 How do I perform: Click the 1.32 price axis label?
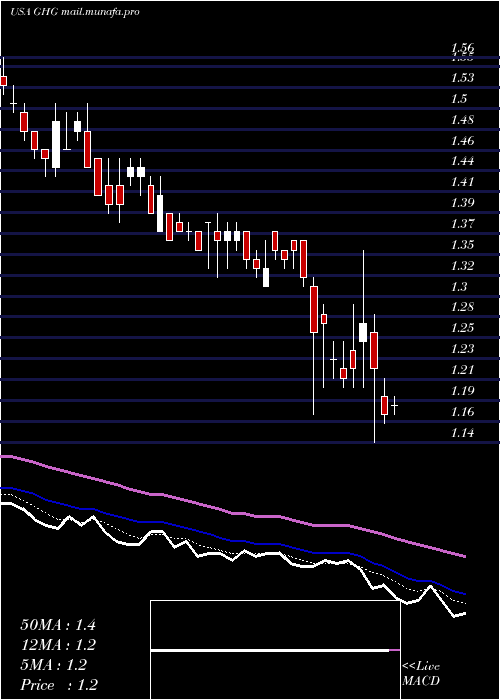462,266
